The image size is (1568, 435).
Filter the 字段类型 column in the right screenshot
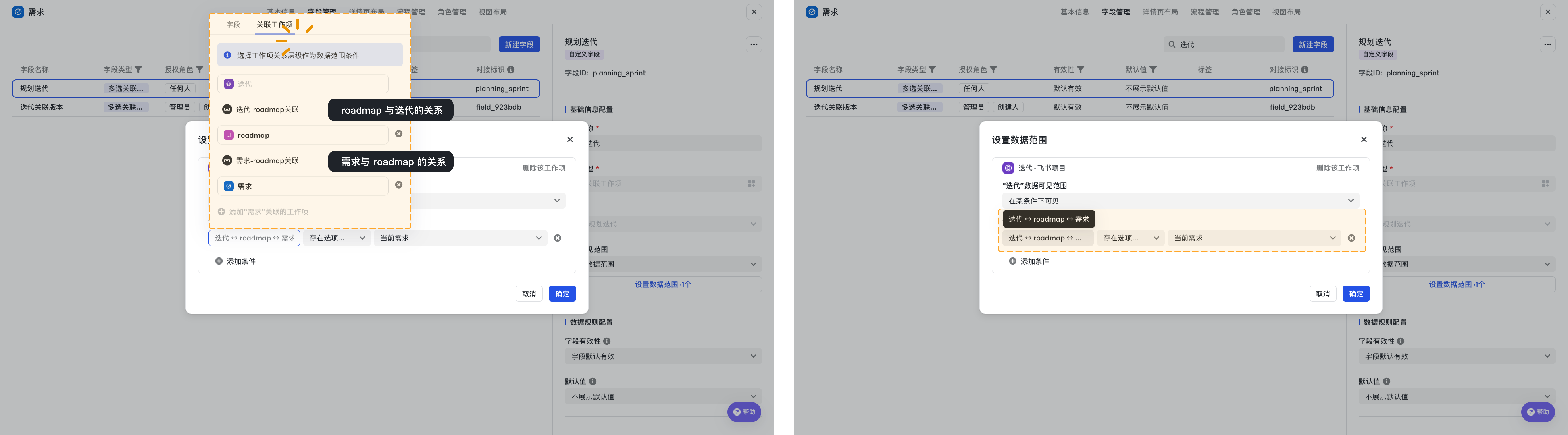click(x=932, y=70)
